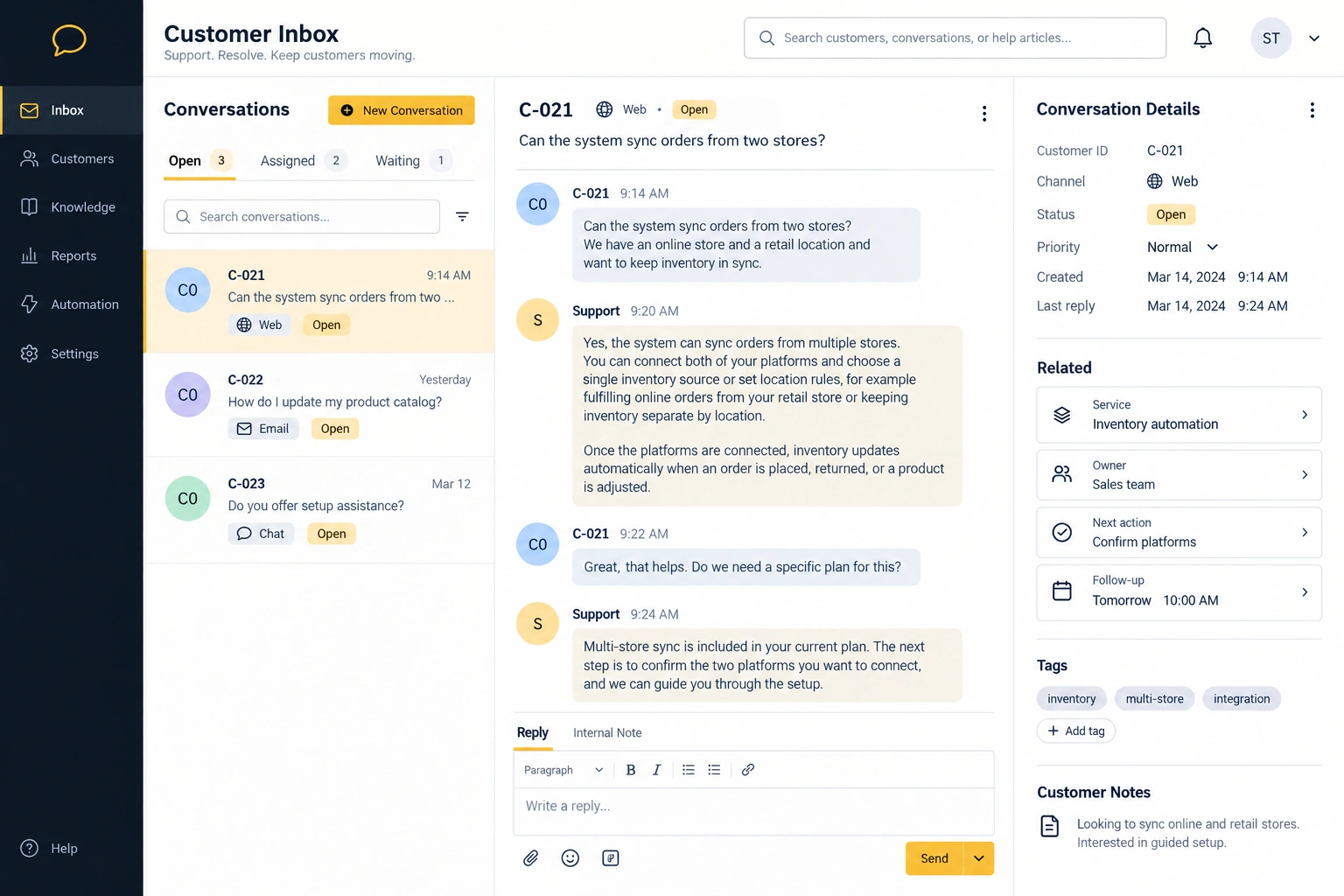Select the Reply tab
Viewport: 1344px width, 896px height.
[532, 733]
